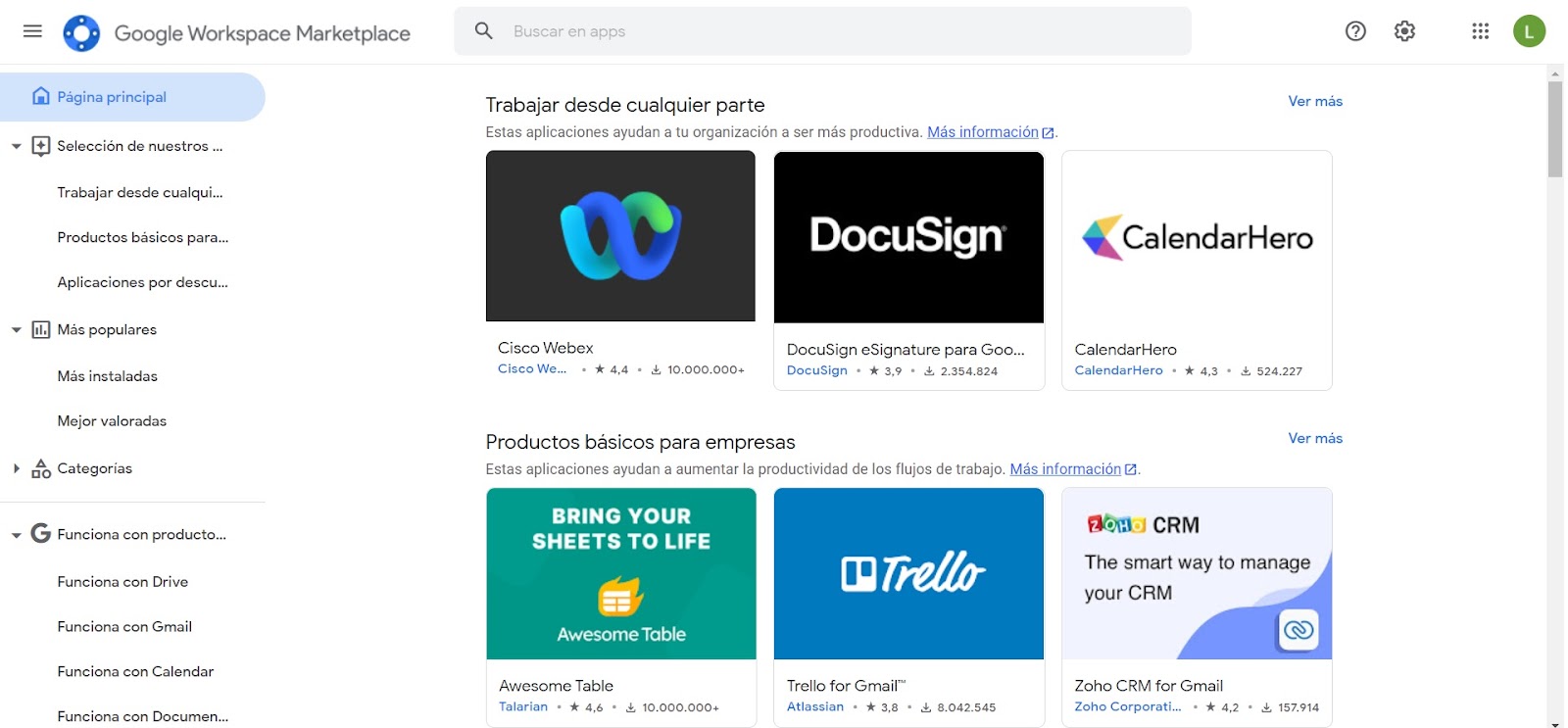Click the home icon beside Página principal
The image size is (1568, 728).
pyautogui.click(x=41, y=96)
